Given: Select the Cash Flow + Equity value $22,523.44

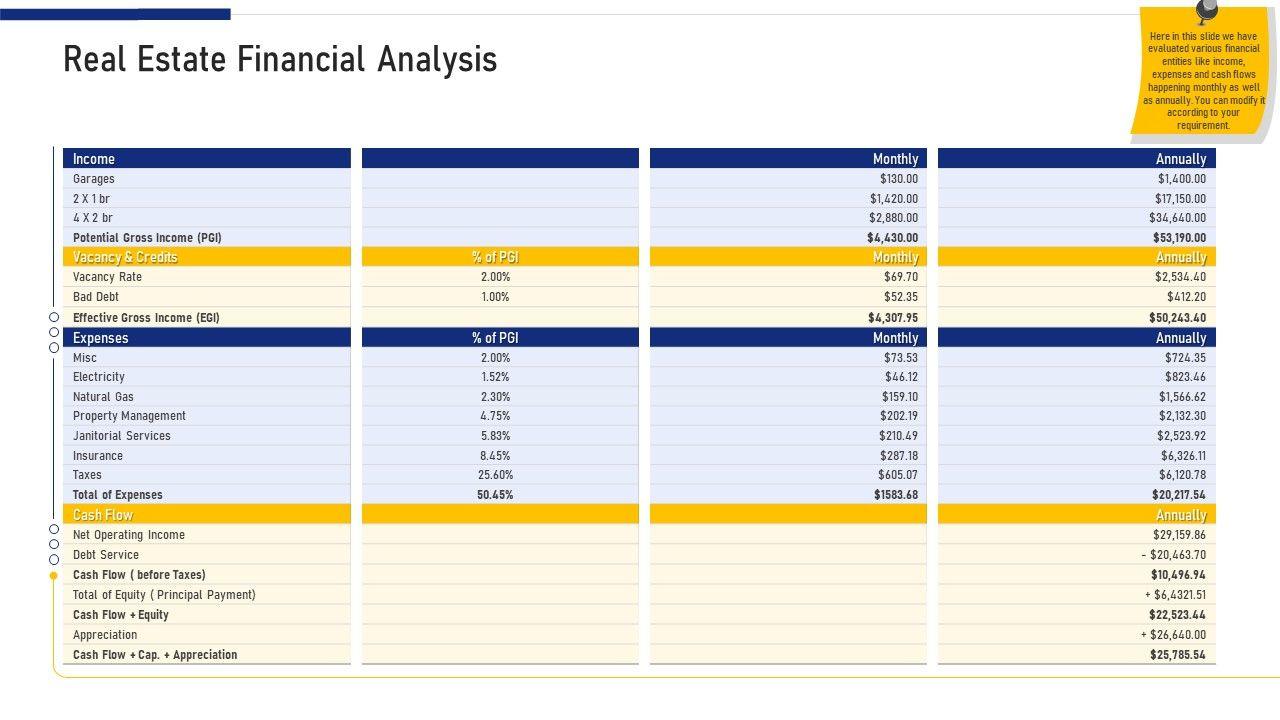Looking at the screenshot, I should (1177, 615).
